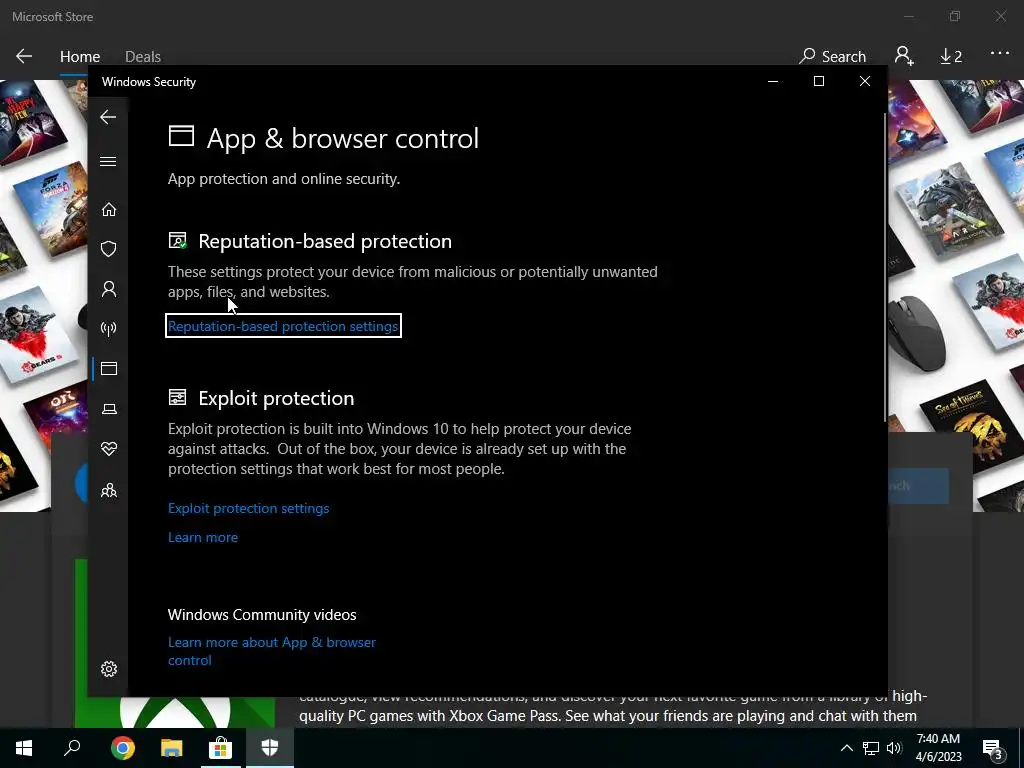1024x768 pixels.
Task: Open Virus & threat protection shield icon
Action: coord(108,249)
